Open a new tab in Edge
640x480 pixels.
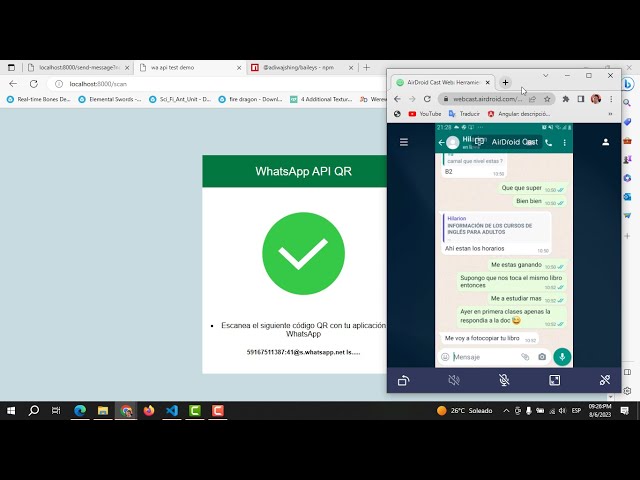click(367, 67)
